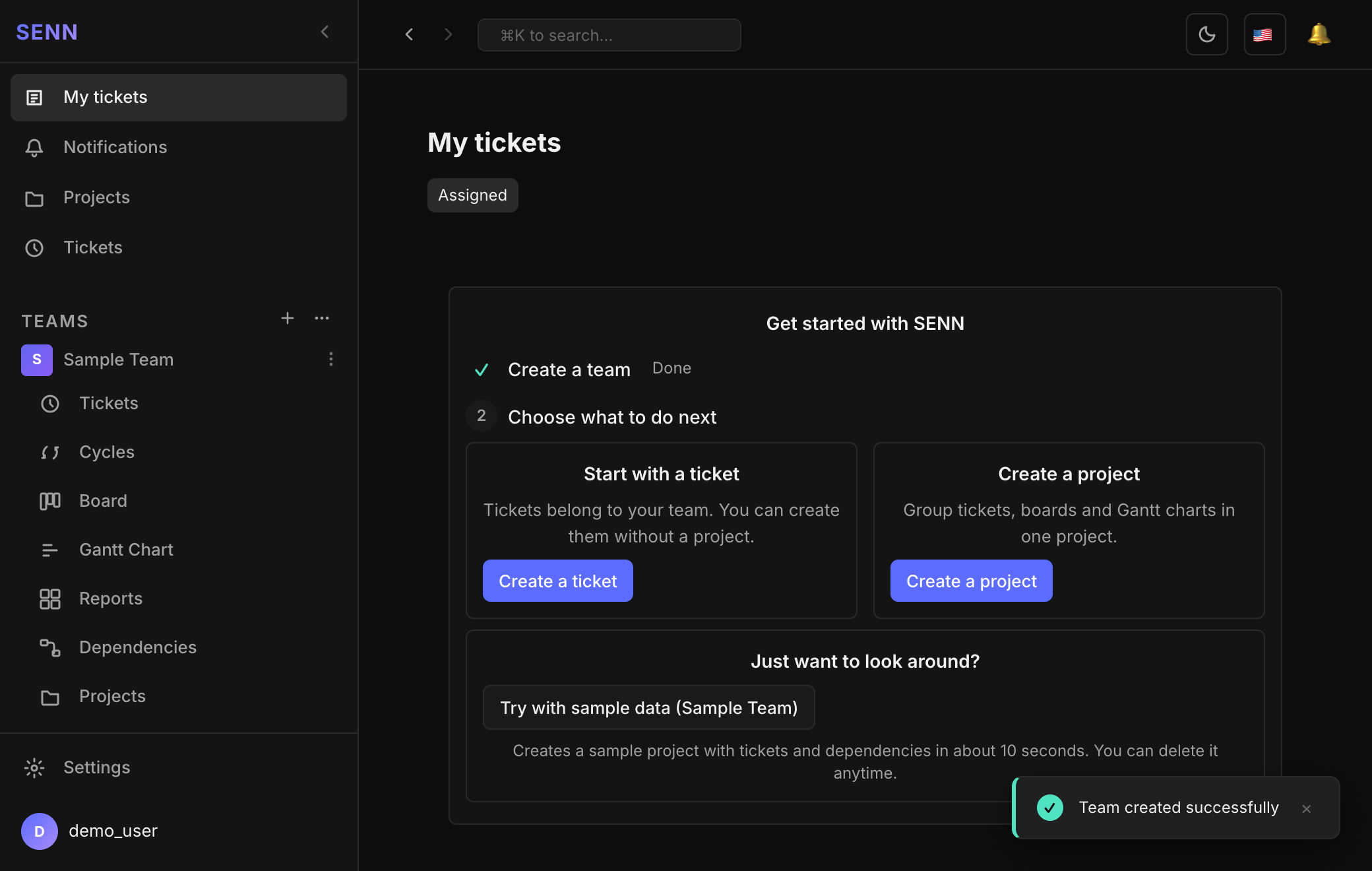The height and width of the screenshot is (871, 1372).
Task: Collapse the sidebar with the chevron icon
Action: coord(325,32)
